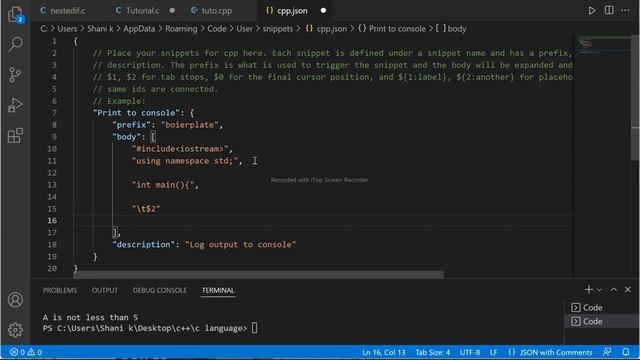This screenshot has width=640, height=360.
Task: Open terminal launch profile dropdown arrow
Action: 599,290
